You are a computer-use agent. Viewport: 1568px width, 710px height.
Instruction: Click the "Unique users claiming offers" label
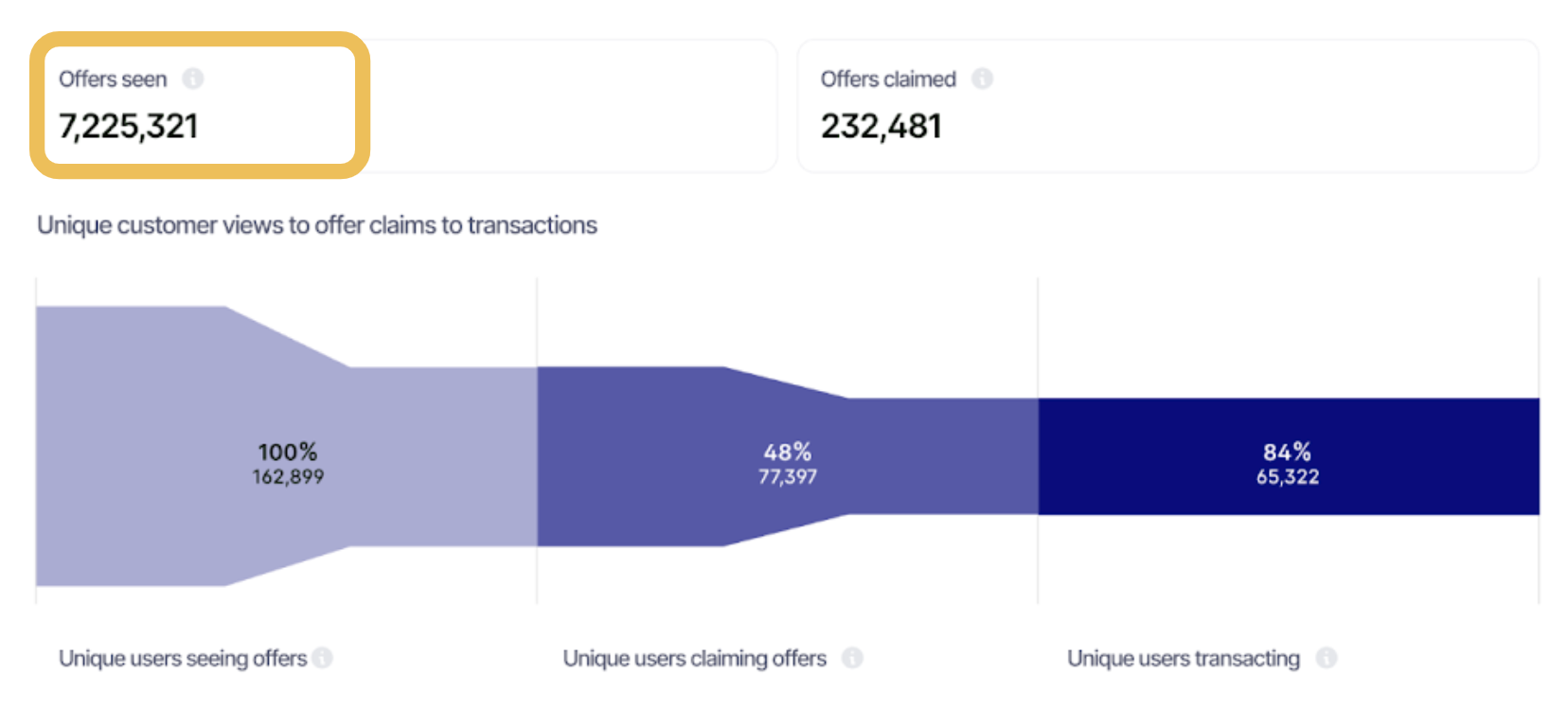point(694,658)
